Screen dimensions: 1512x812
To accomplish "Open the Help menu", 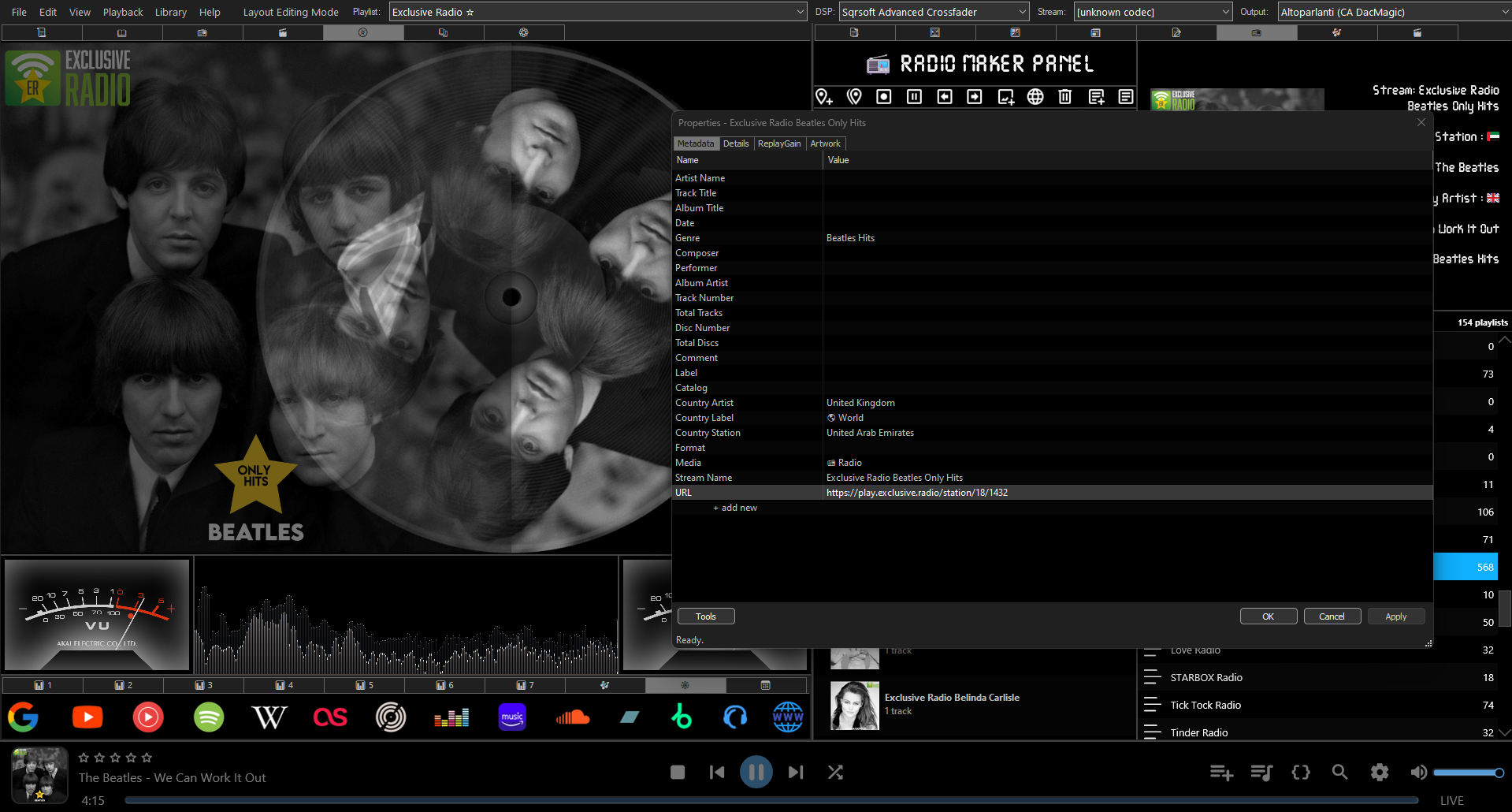I will point(210,12).
